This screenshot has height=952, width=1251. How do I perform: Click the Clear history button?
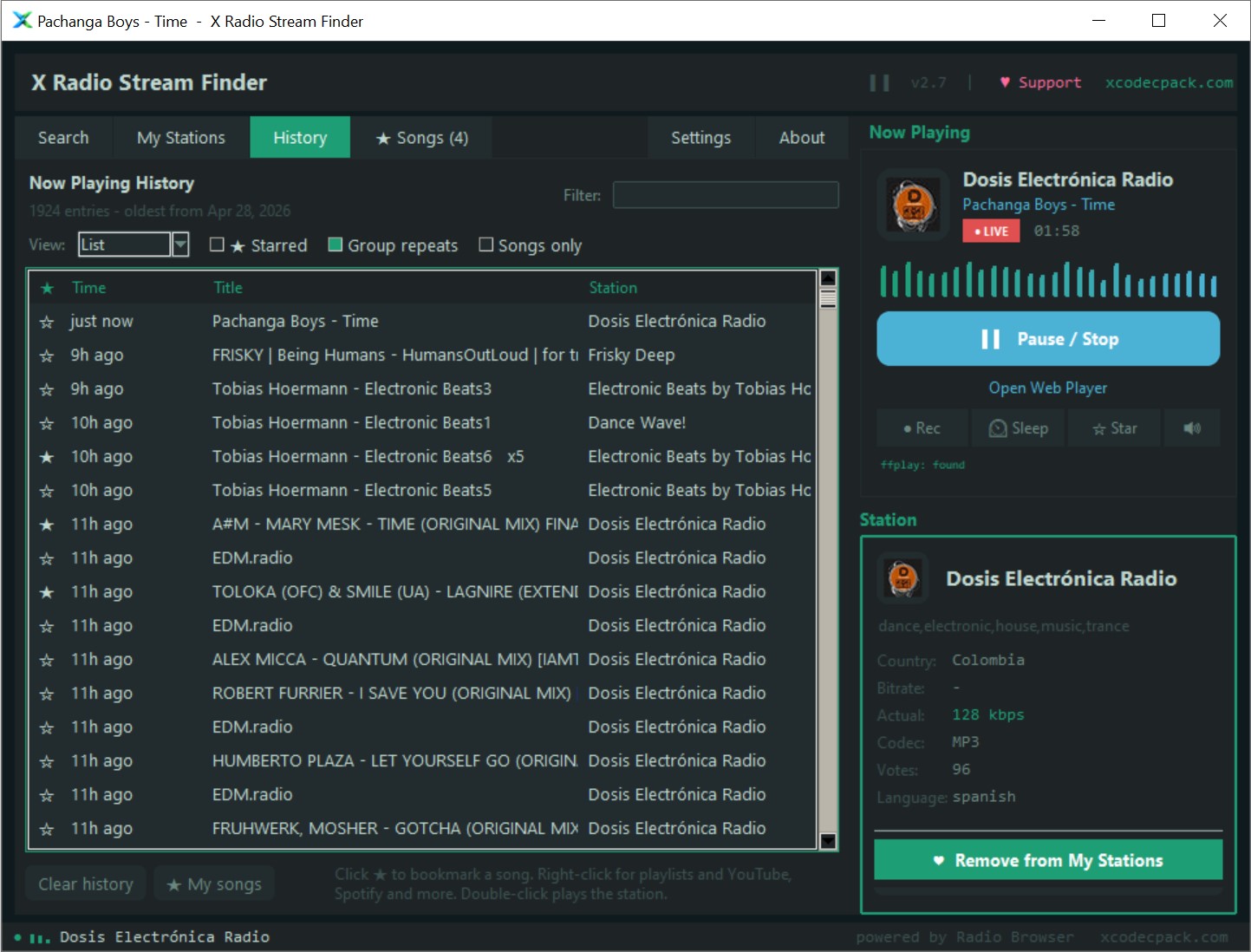click(x=86, y=884)
